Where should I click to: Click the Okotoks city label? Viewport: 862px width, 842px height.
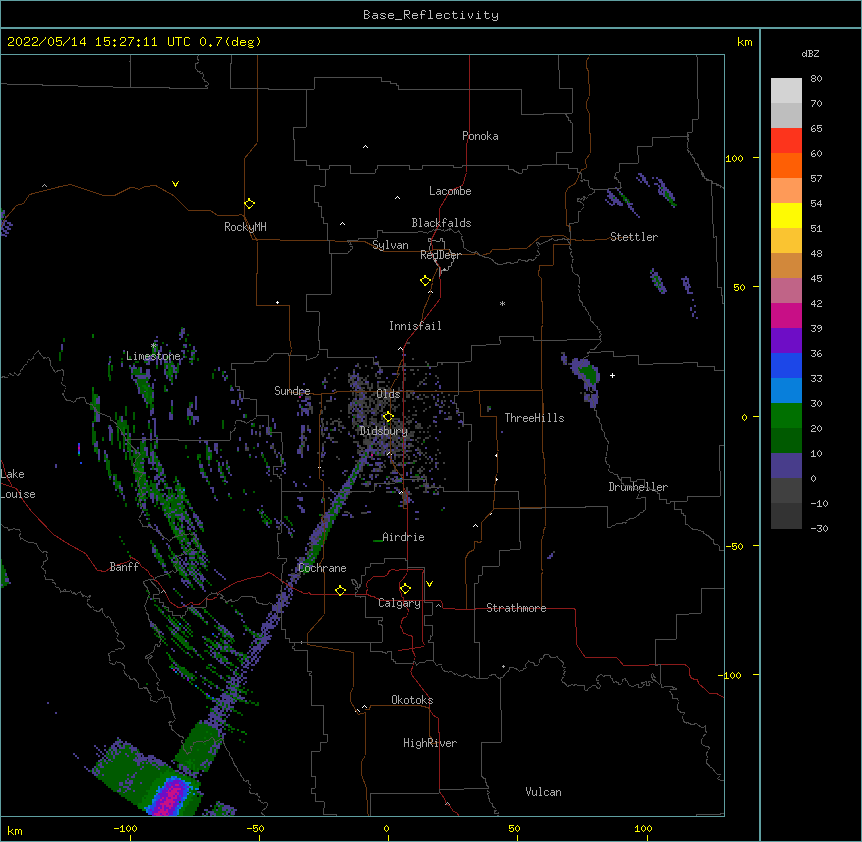click(x=412, y=700)
